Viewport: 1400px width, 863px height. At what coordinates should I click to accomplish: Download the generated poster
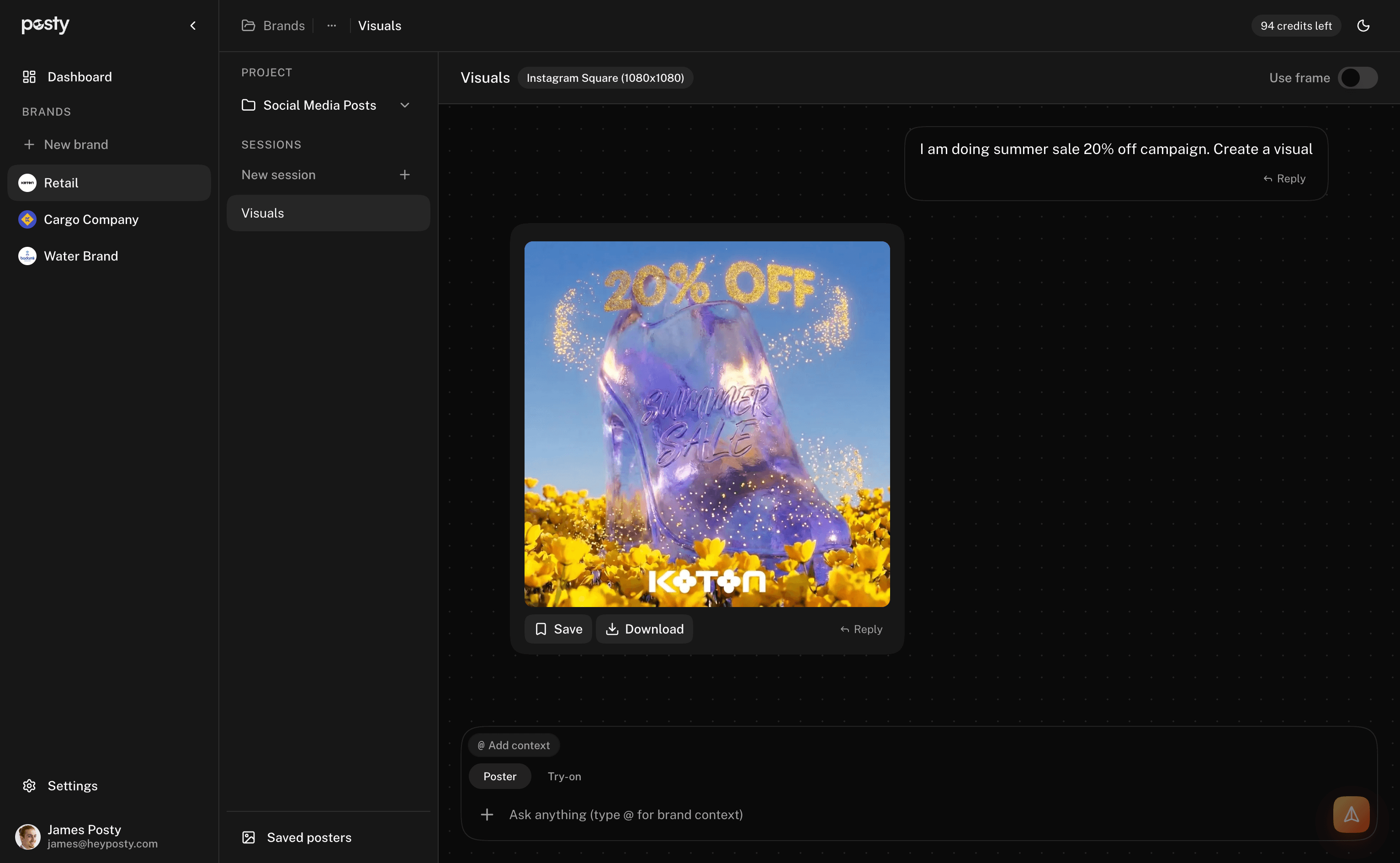coord(645,629)
